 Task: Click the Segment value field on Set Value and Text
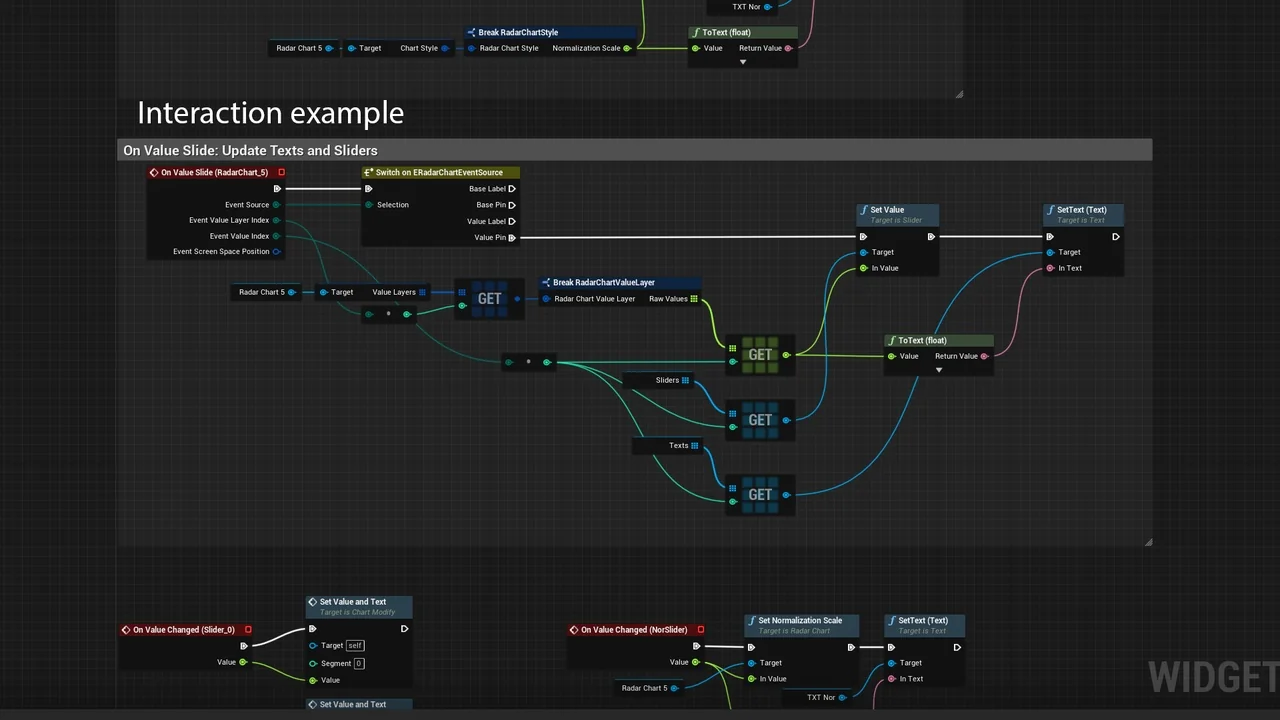[x=358, y=663]
